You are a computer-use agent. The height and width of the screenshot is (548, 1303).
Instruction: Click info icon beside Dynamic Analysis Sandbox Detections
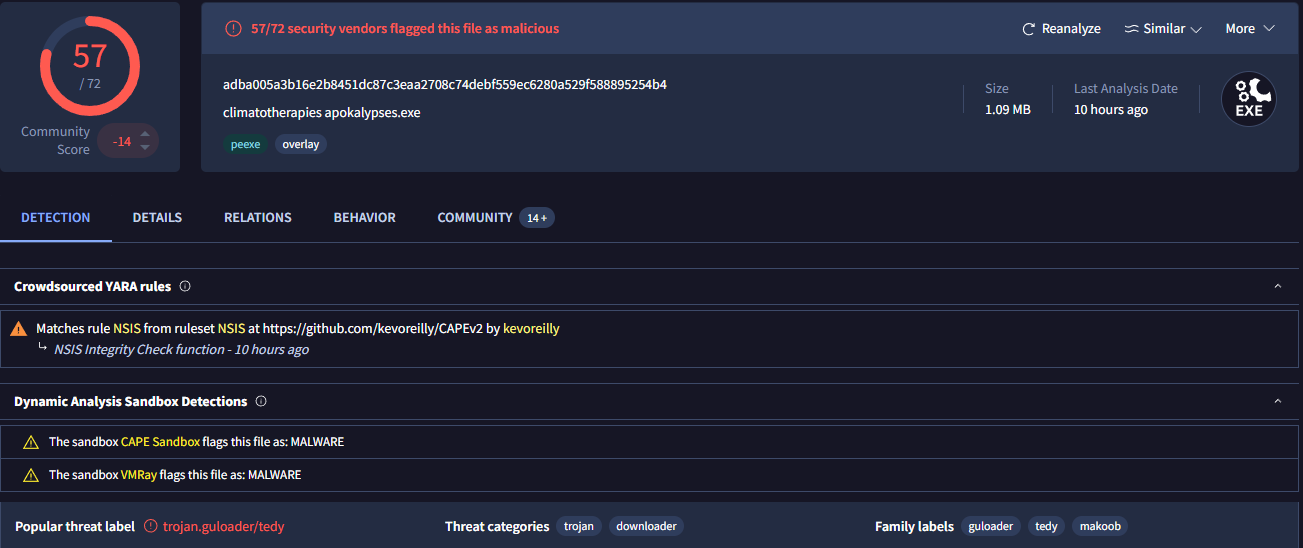point(261,401)
